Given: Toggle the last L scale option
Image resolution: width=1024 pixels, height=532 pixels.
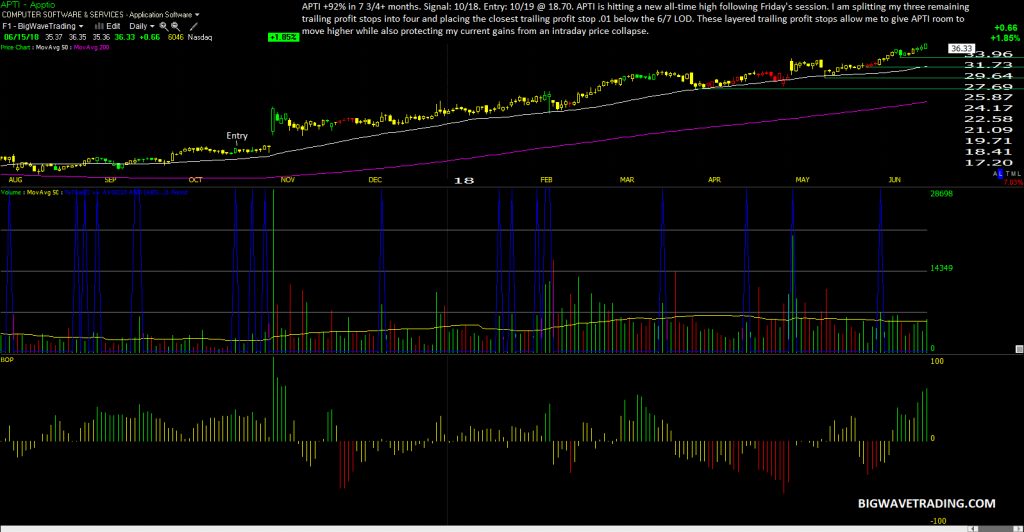Looking at the screenshot, I should [x=1018, y=174].
